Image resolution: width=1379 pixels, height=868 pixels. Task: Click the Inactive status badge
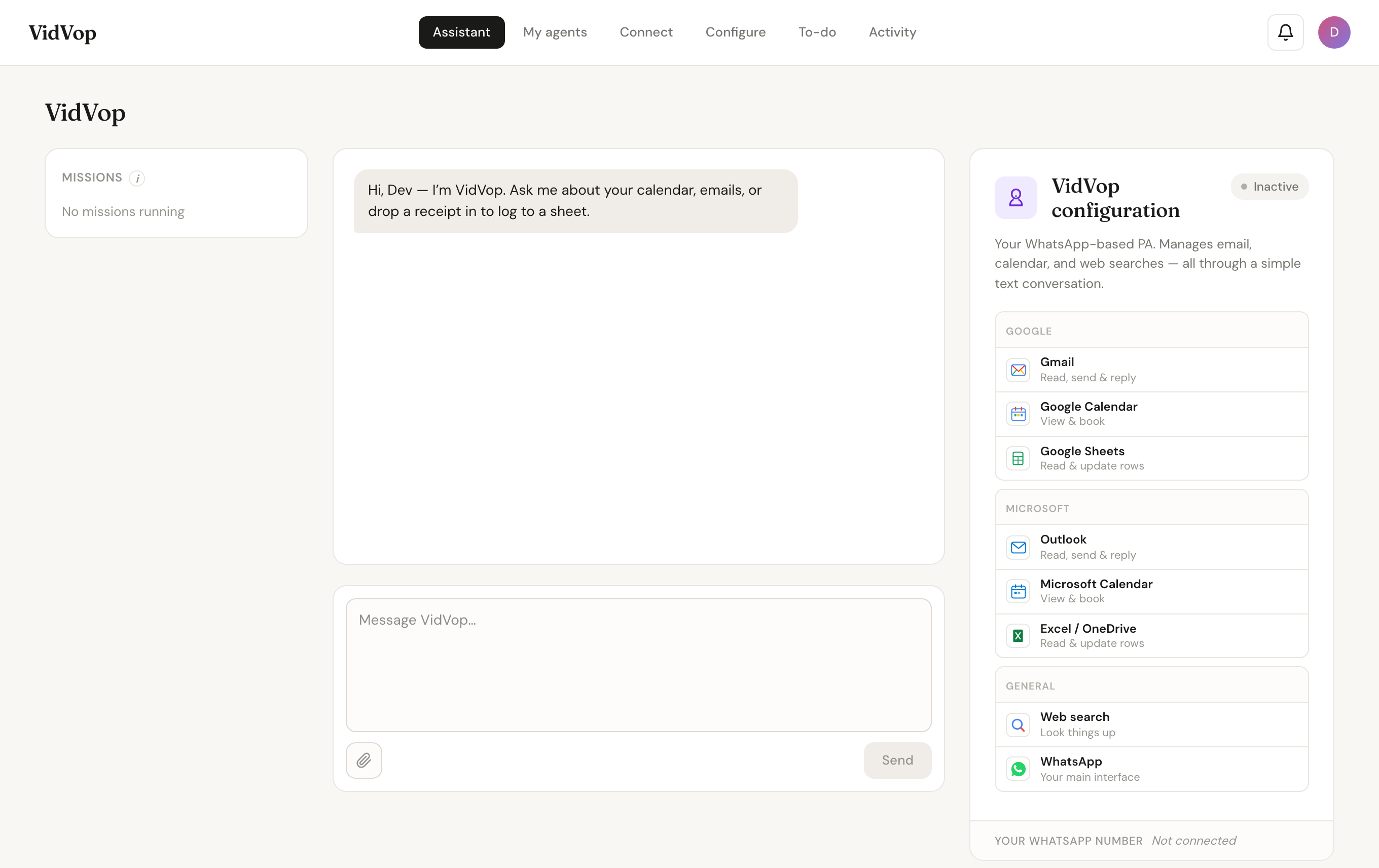coord(1269,187)
